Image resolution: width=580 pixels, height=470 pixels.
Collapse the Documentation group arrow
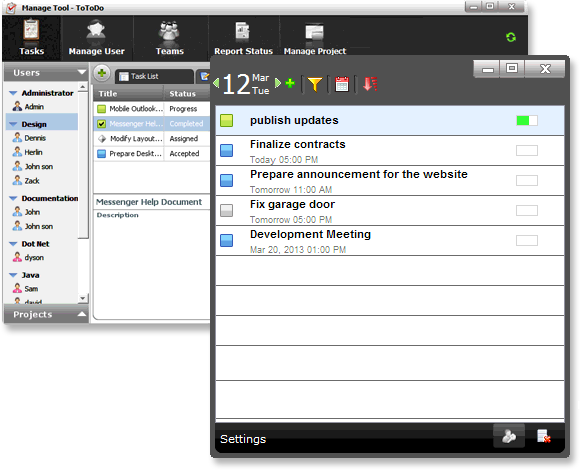tap(13, 199)
